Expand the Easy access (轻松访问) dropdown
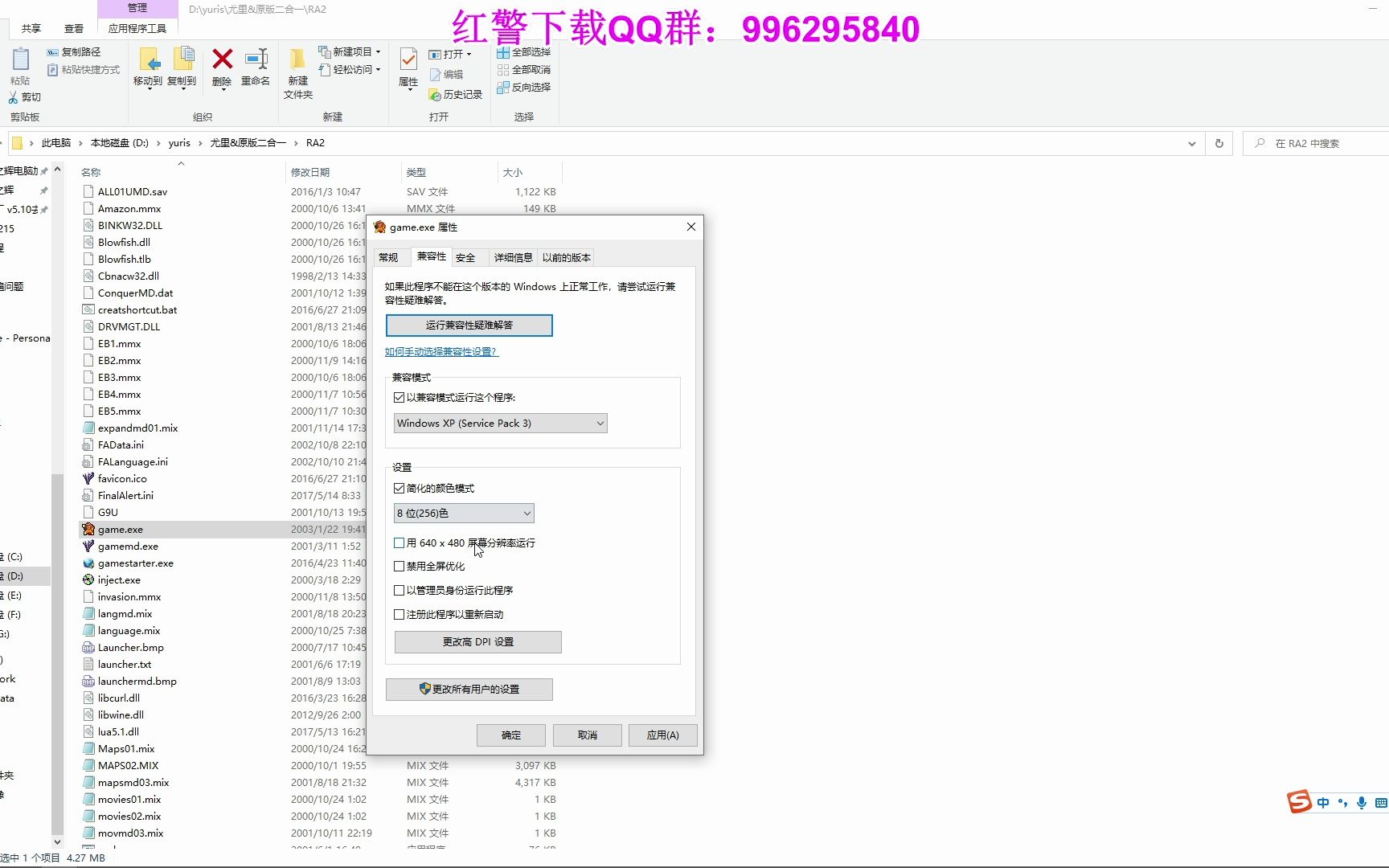 click(x=378, y=70)
